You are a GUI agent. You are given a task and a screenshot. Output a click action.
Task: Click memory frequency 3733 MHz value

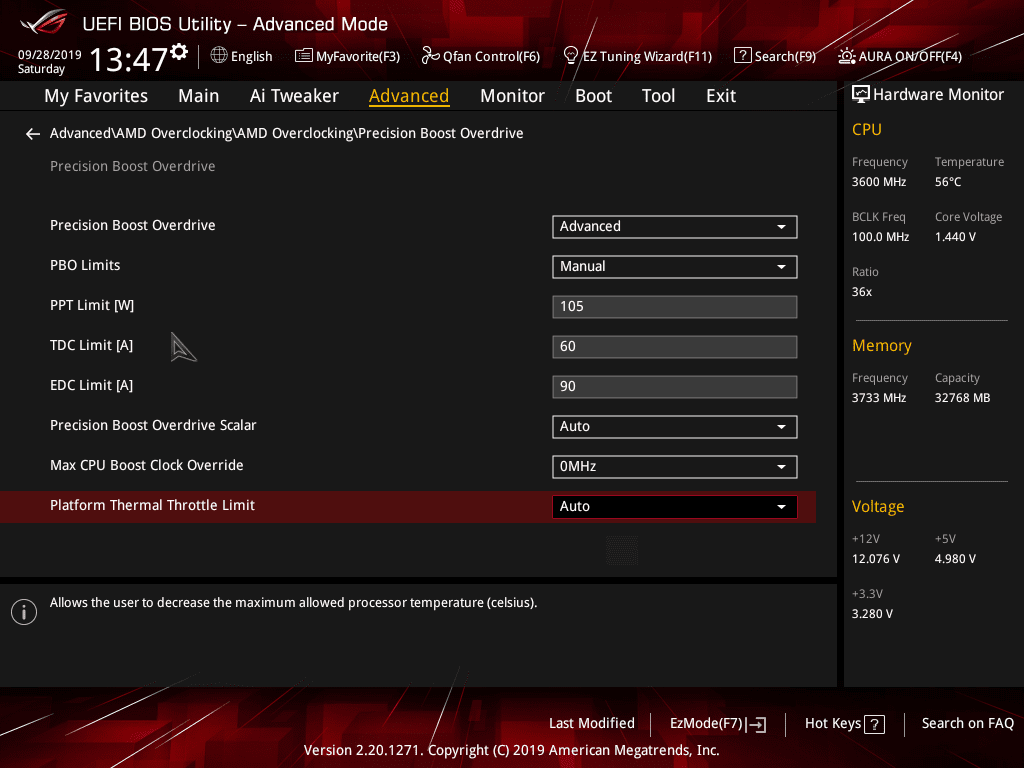click(x=878, y=398)
